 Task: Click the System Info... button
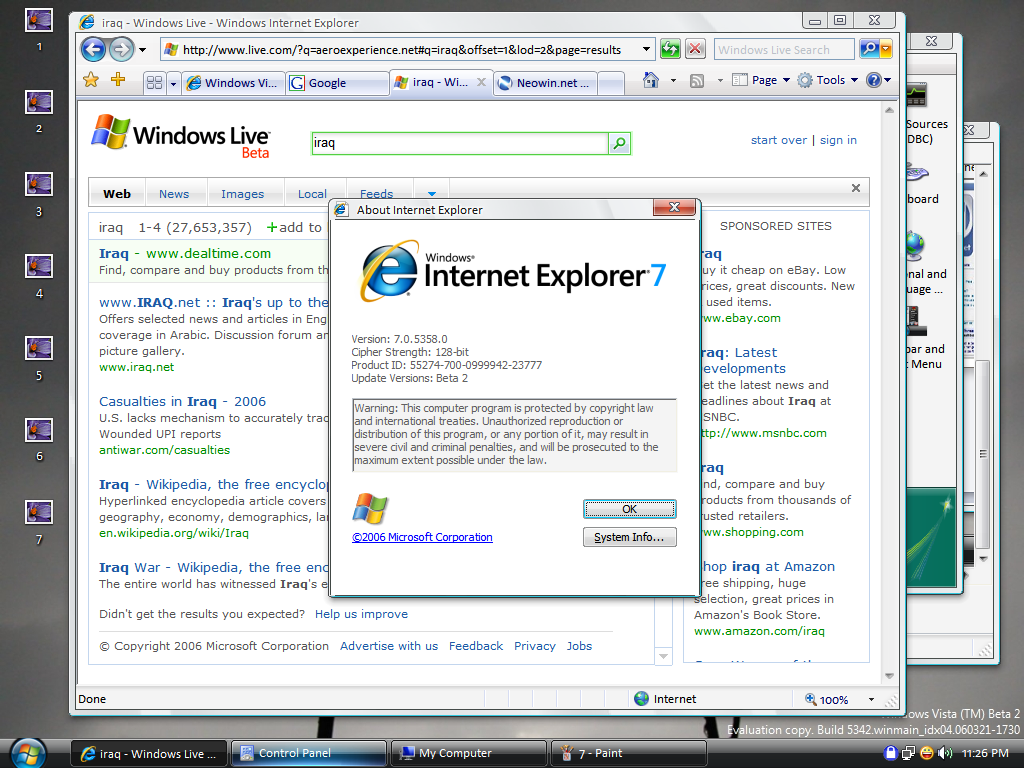coord(630,537)
